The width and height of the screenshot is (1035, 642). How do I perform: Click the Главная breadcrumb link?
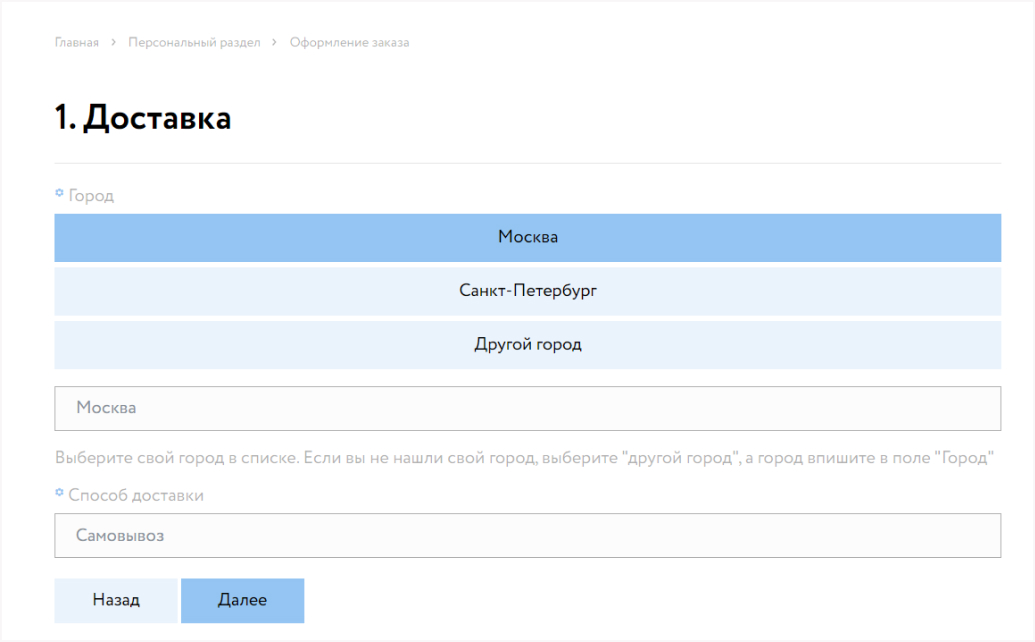click(x=77, y=43)
